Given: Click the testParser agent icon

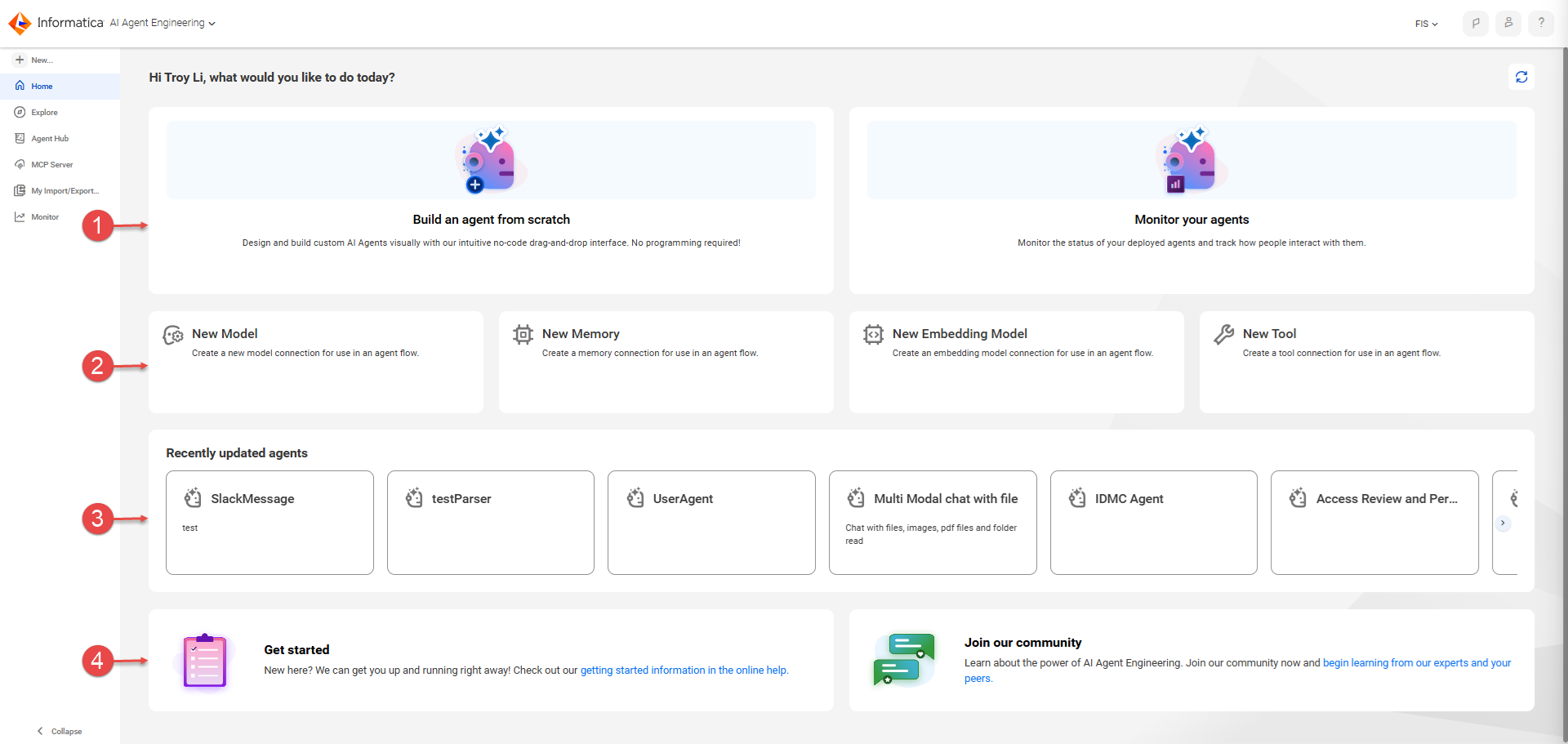Looking at the screenshot, I should click(x=414, y=497).
